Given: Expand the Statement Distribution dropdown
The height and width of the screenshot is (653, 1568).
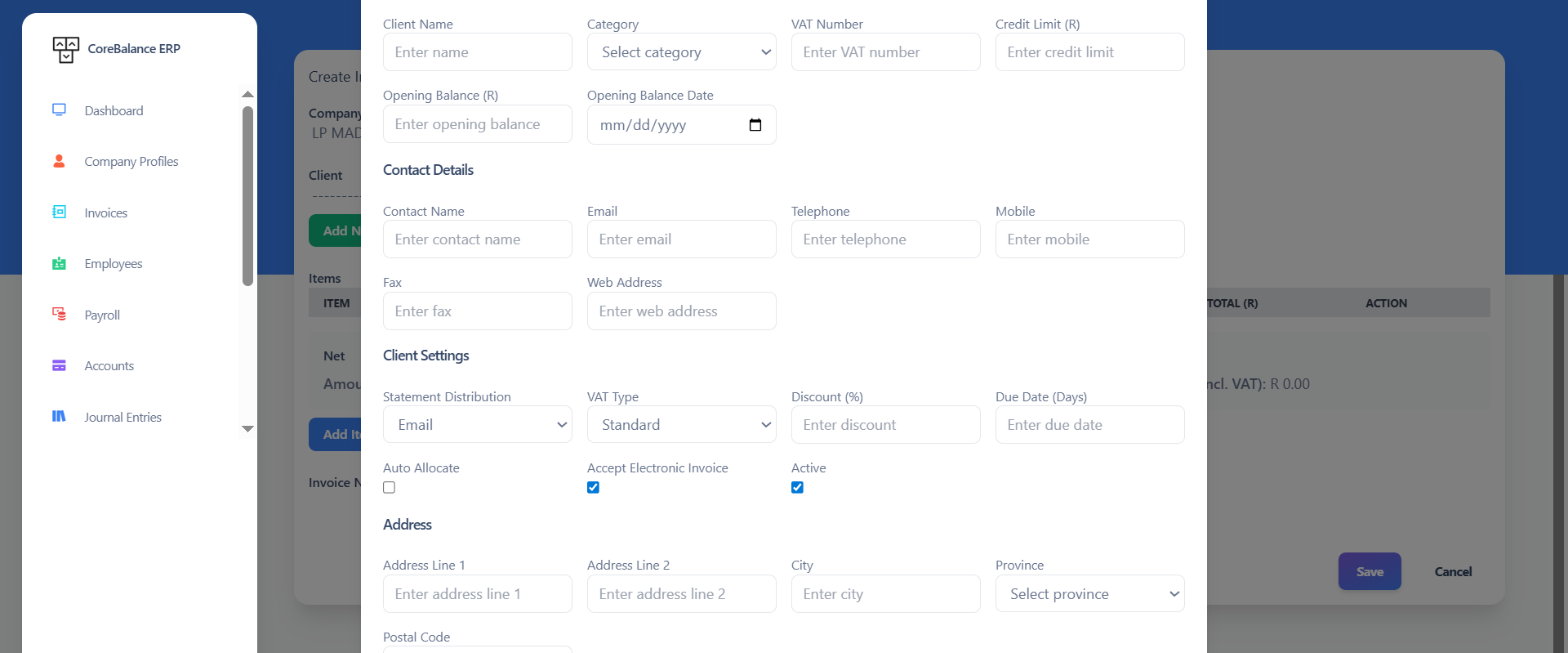Looking at the screenshot, I should click(x=477, y=425).
